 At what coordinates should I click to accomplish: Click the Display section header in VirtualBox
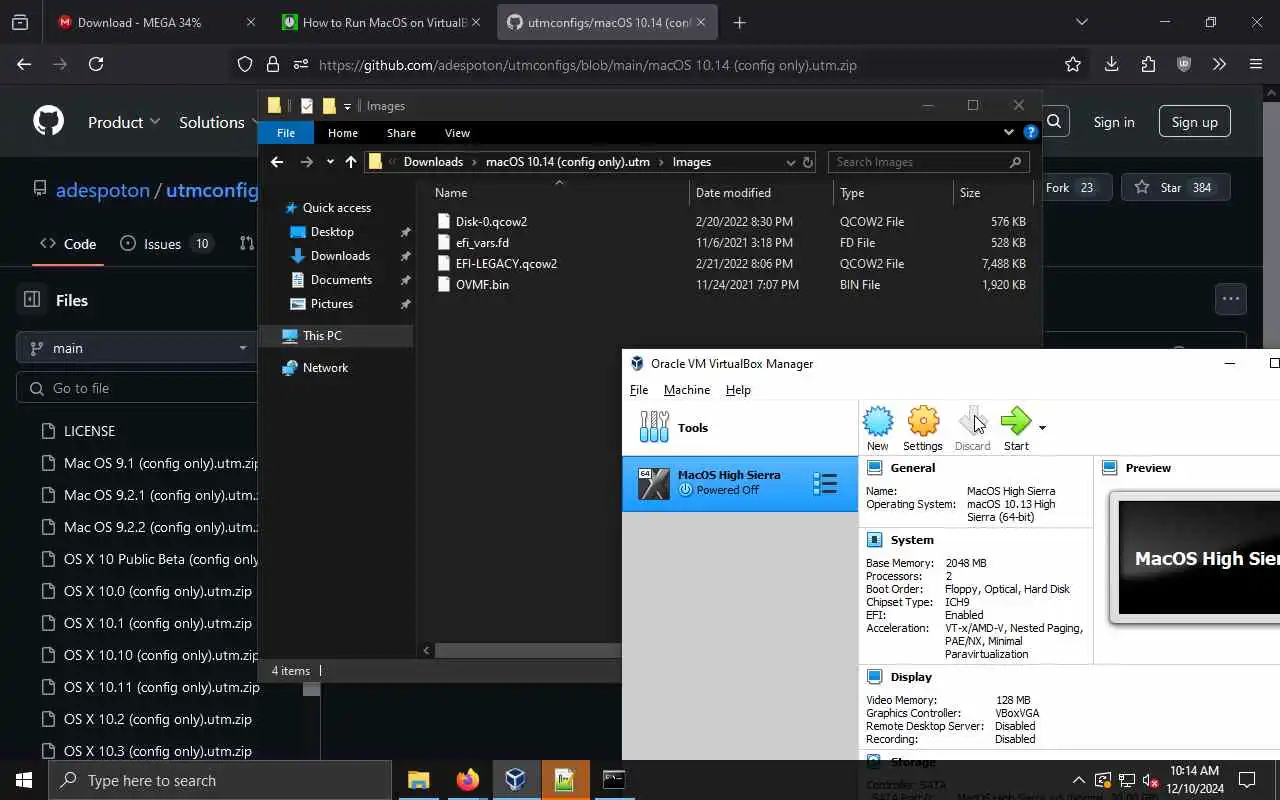pyautogui.click(x=911, y=677)
